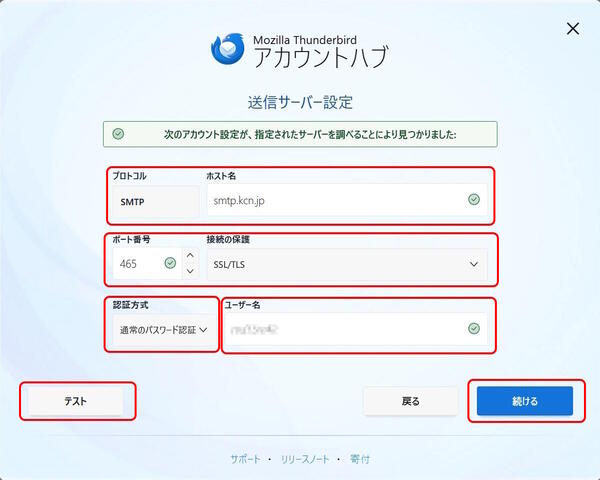Expand the 認証方式 authentication method dropdown
The image size is (600, 480).
(164, 330)
